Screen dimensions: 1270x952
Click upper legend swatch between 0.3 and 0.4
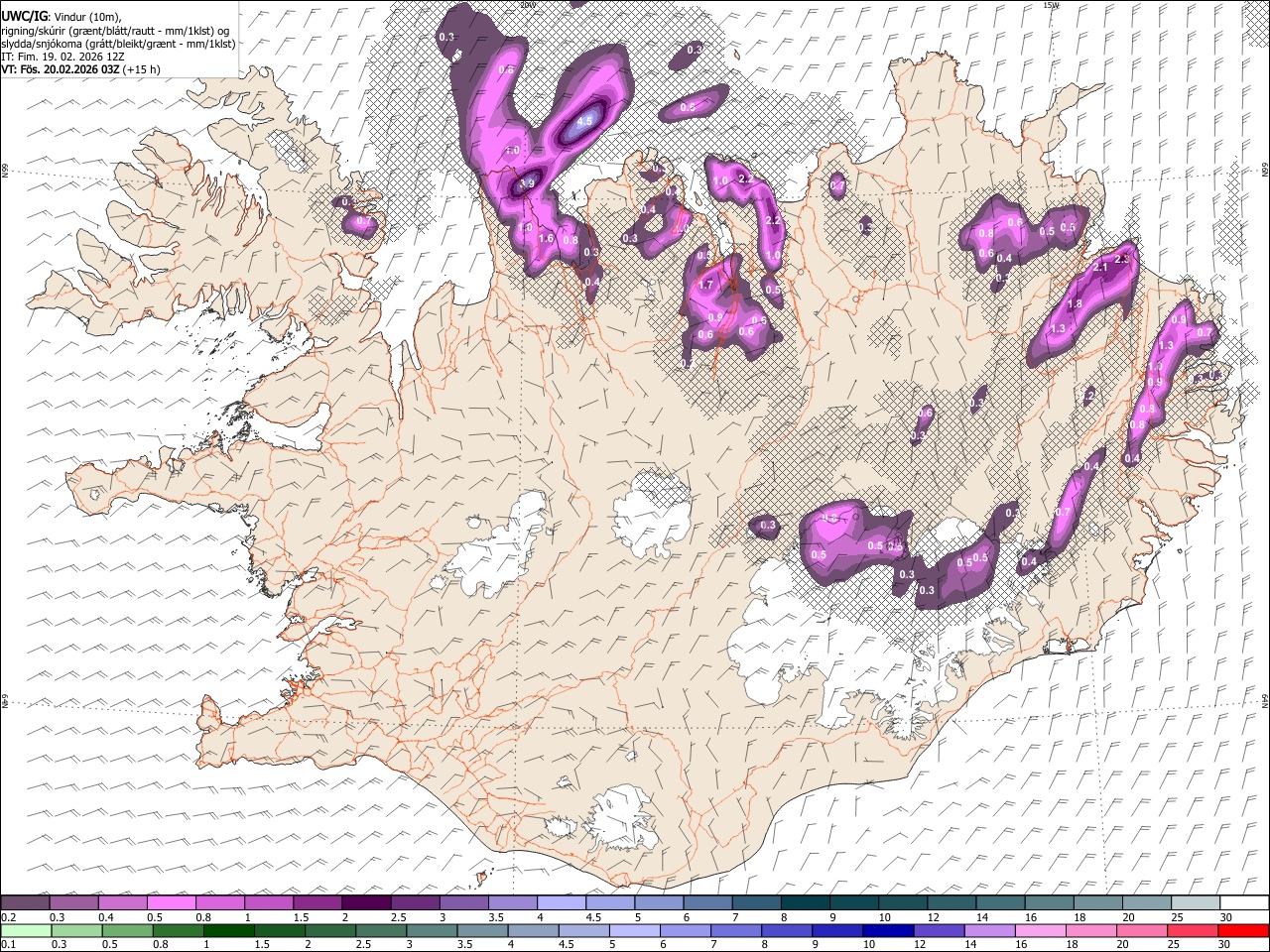pyautogui.click(x=73, y=902)
